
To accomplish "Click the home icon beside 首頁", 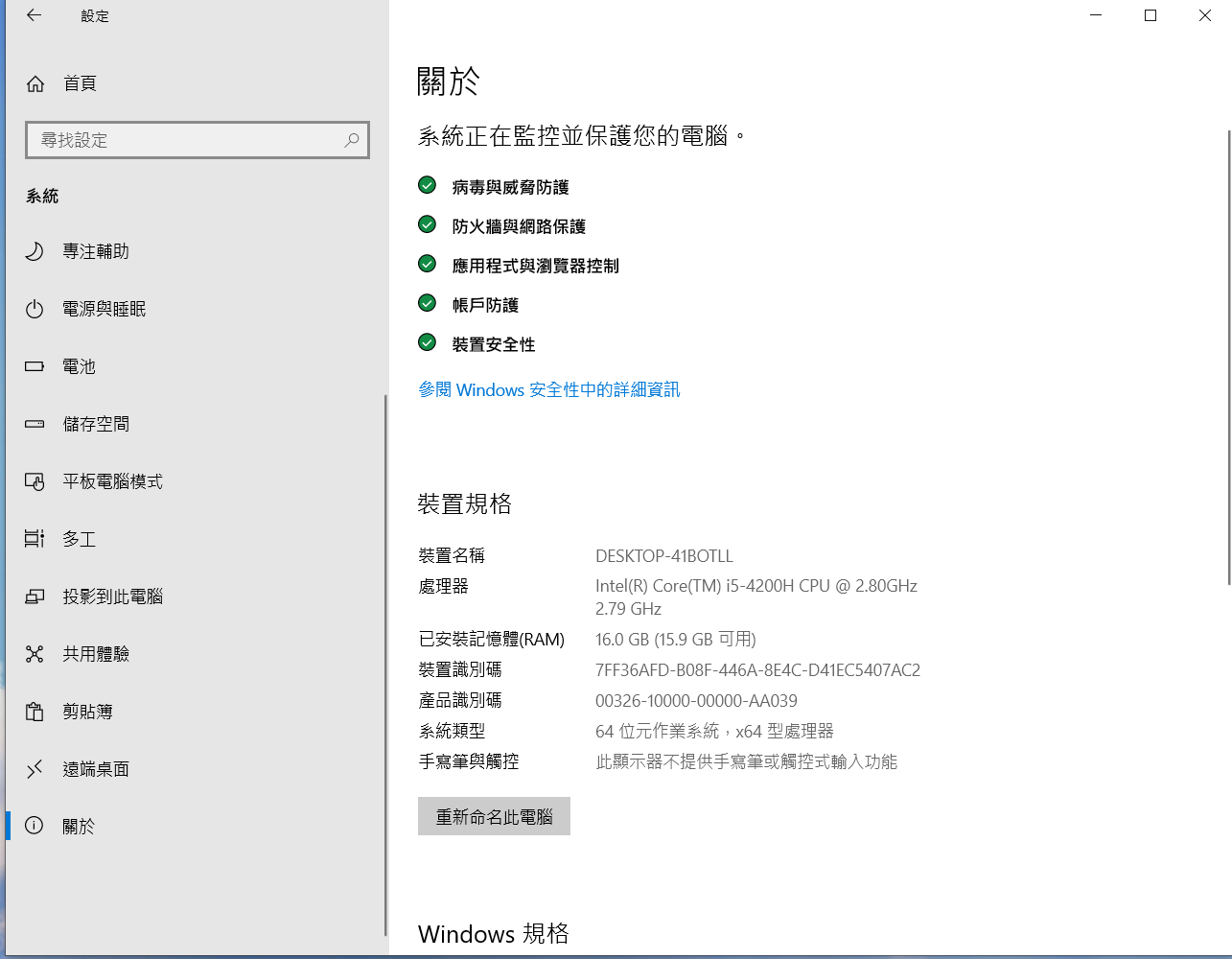I will click(35, 84).
